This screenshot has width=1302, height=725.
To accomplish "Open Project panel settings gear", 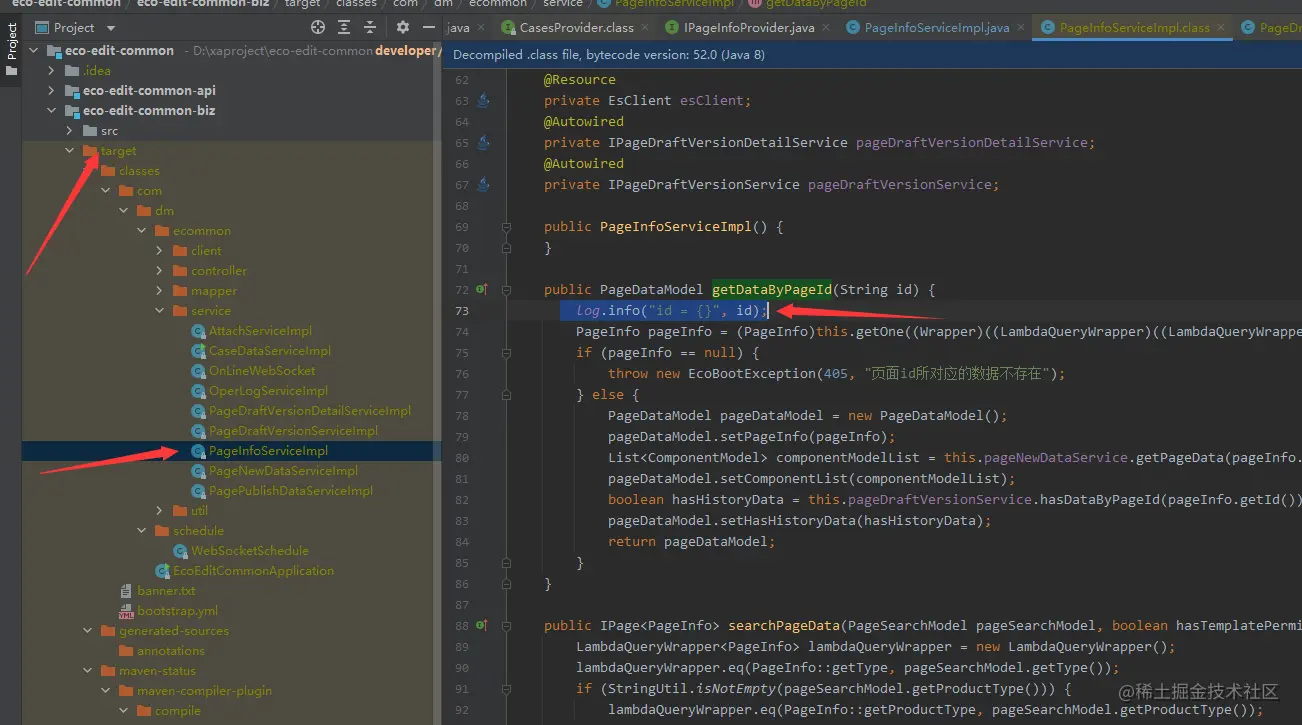I will (402, 28).
